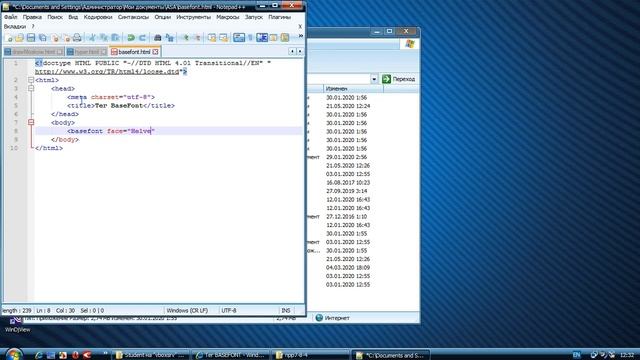Click the Open file folder icon
The image size is (640, 360).
(19, 38)
